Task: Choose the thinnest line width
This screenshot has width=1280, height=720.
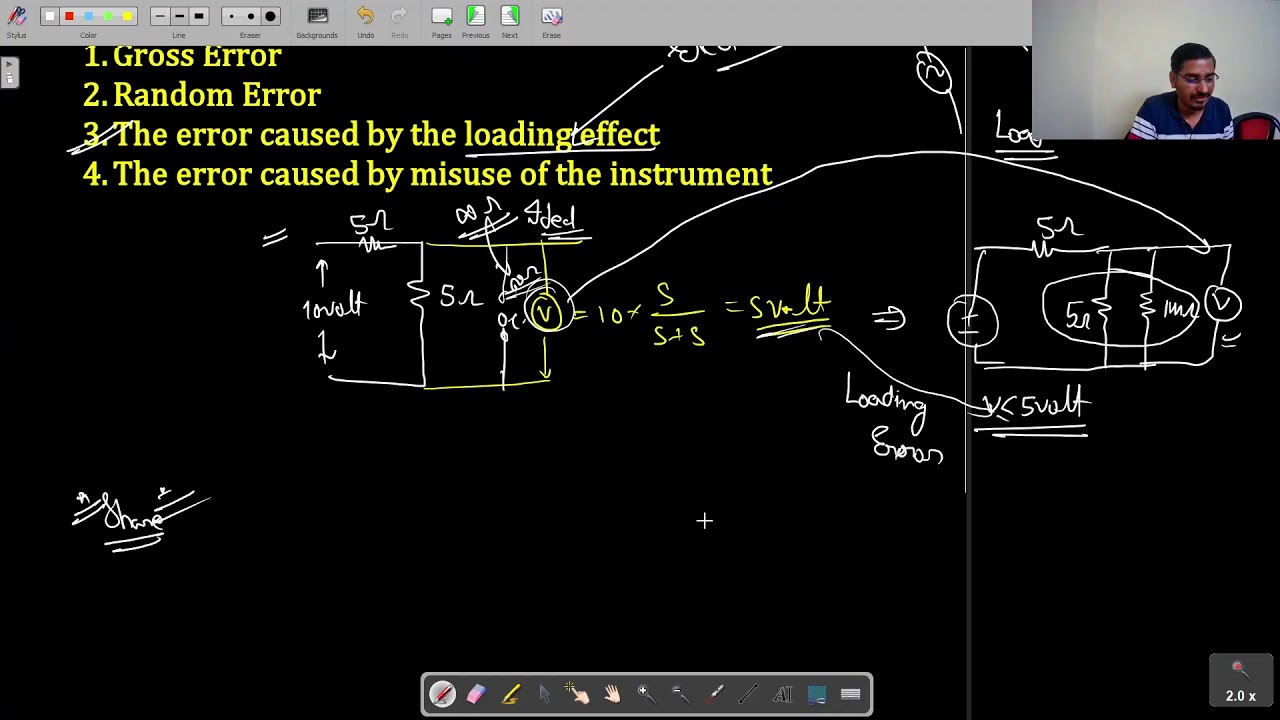Action: 159,16
